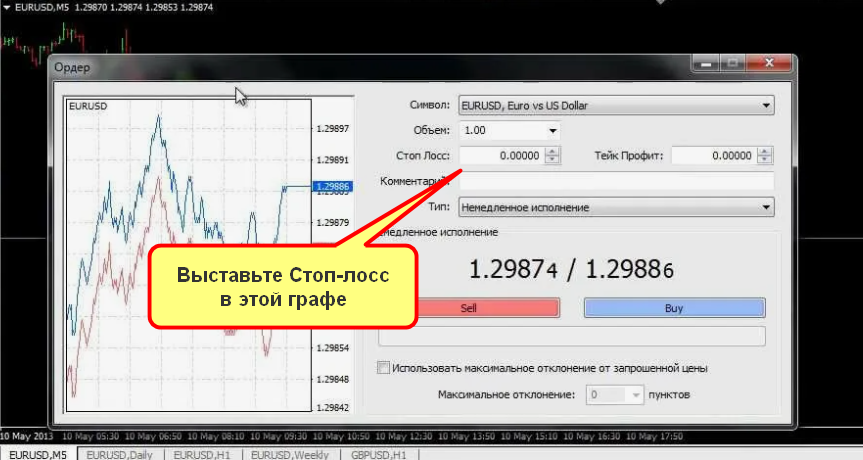
Task: Click the 10 May 2013 date label
Action: [27, 436]
